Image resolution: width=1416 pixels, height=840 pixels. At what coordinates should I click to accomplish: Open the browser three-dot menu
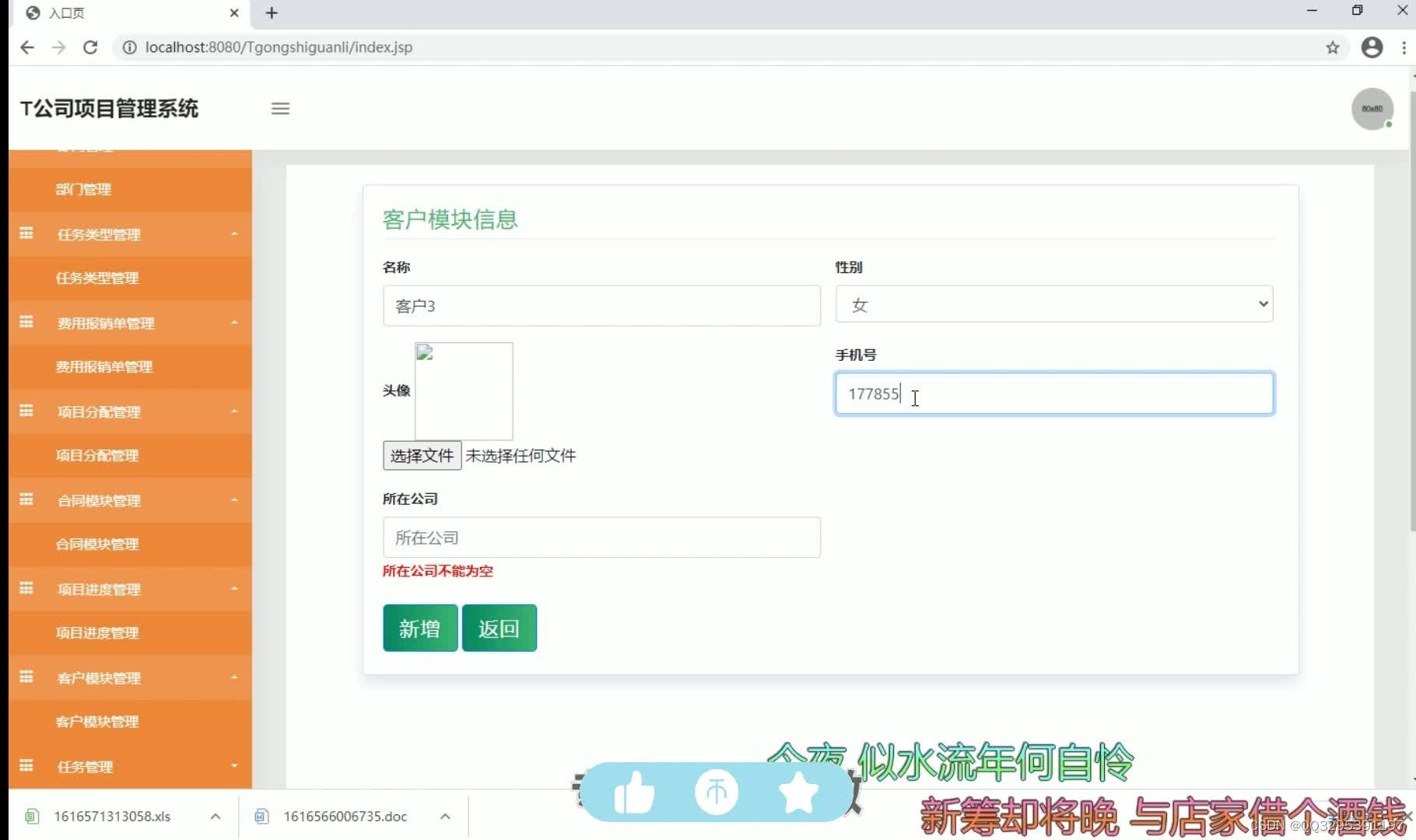(1404, 47)
